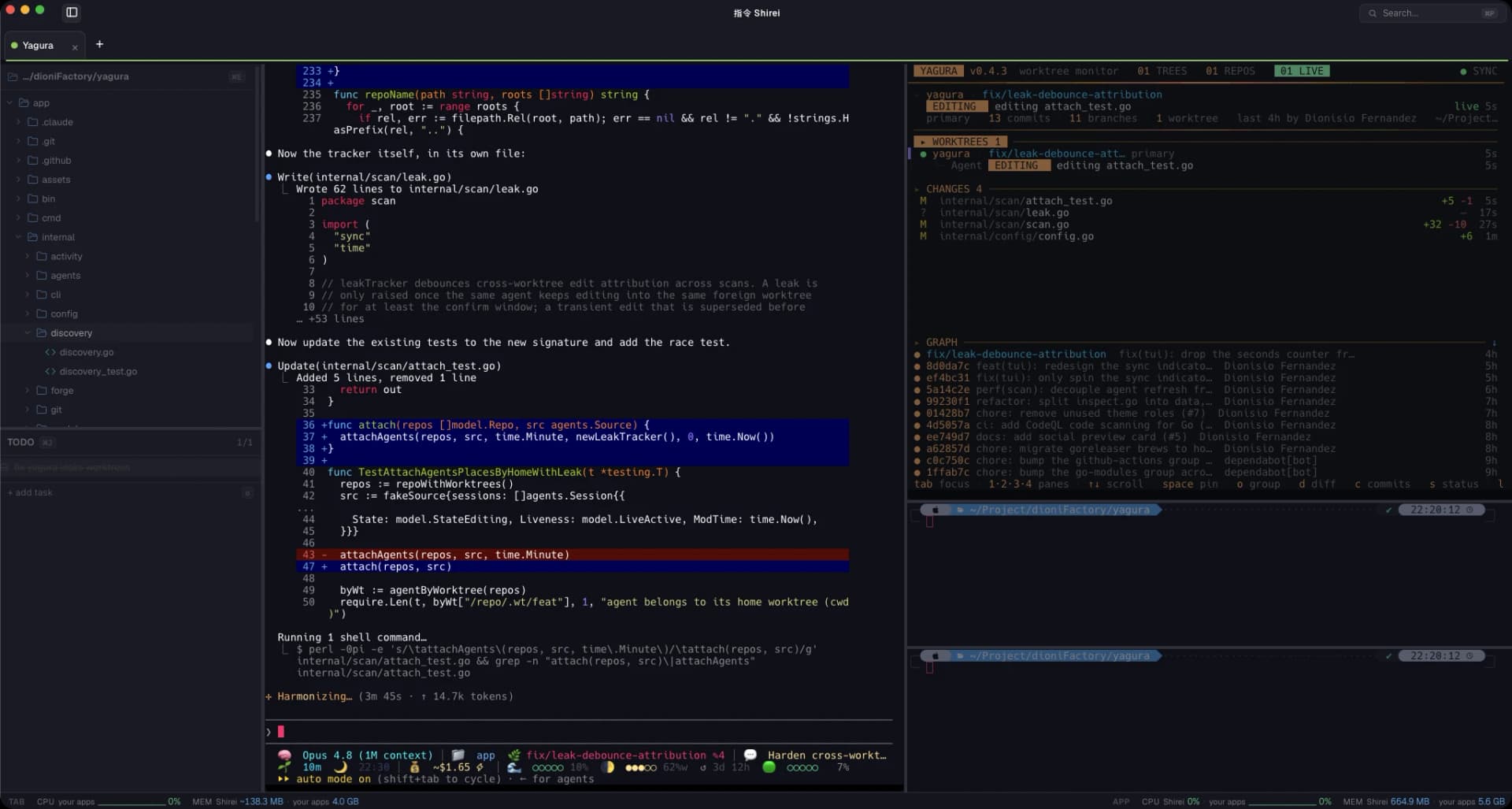Image resolution: width=1512 pixels, height=809 pixels.
Task: Click the green circle icon before 7%
Action: point(769,766)
